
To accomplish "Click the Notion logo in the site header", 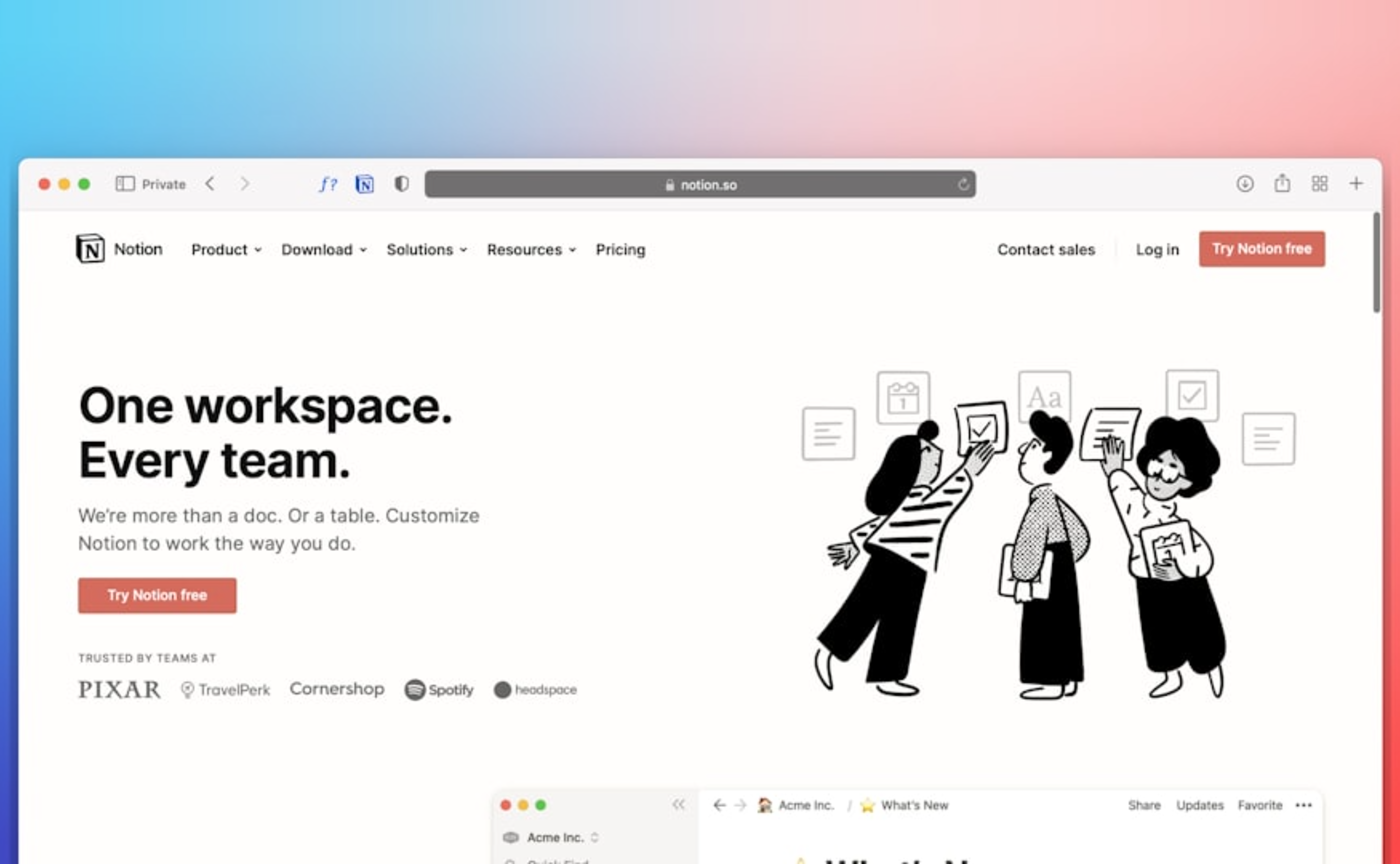I will [x=119, y=249].
